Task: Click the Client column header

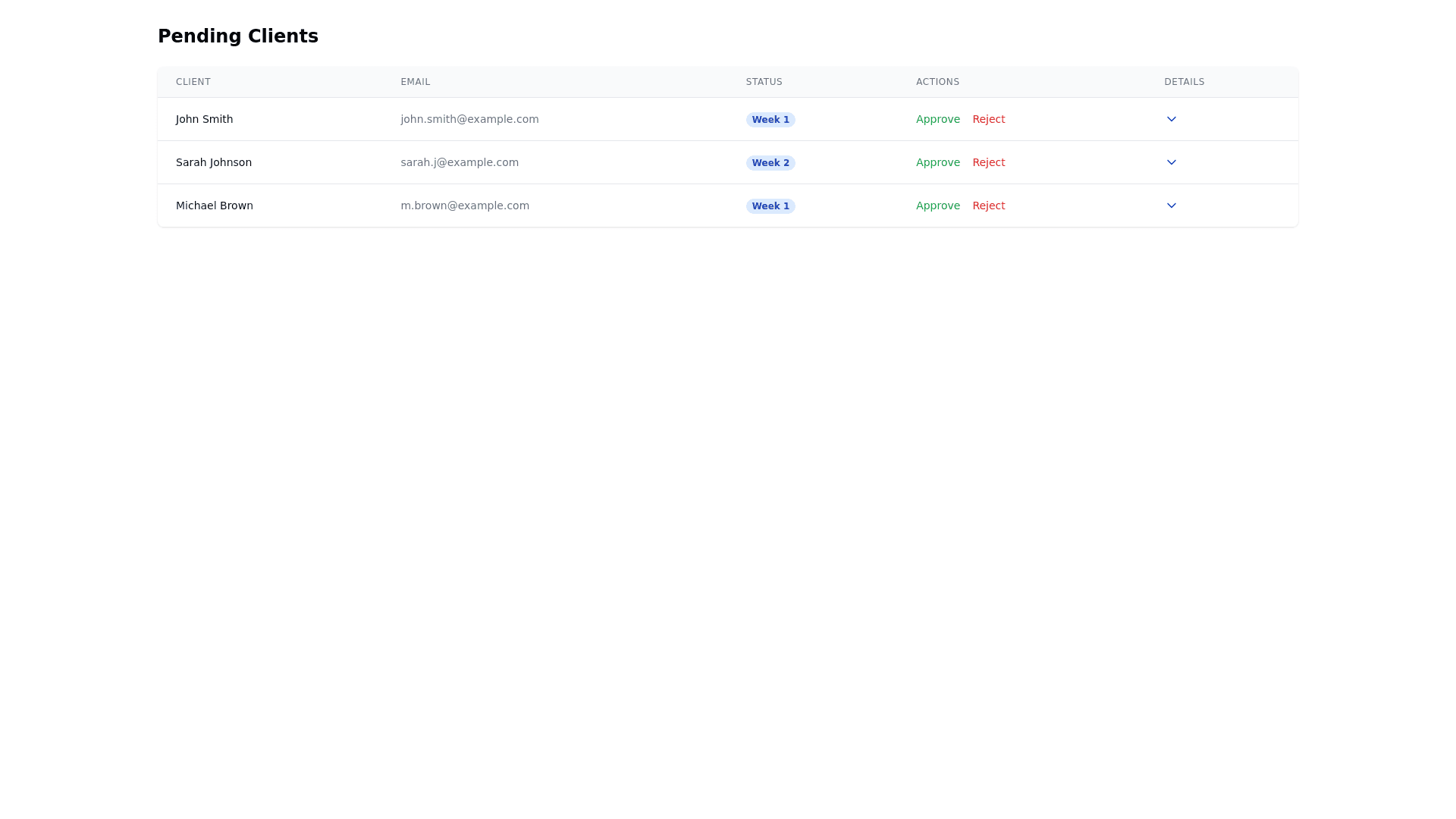Action: click(193, 82)
